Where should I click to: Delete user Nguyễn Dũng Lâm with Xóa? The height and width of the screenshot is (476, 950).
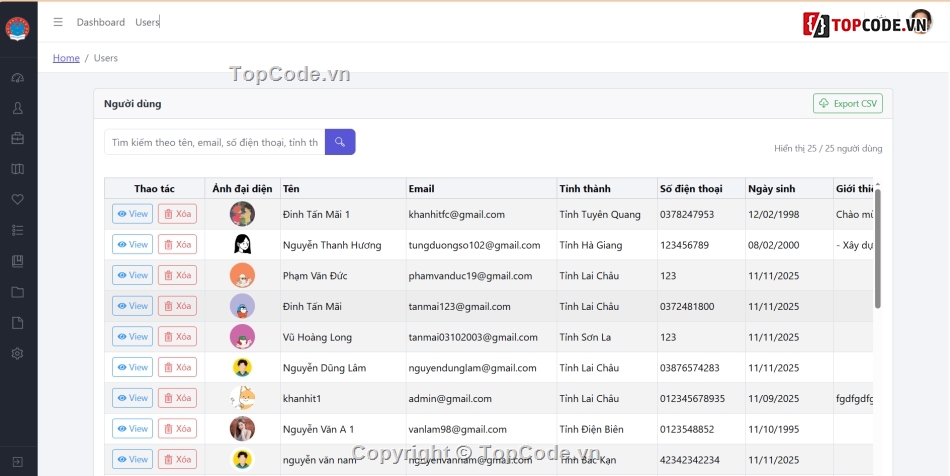(x=178, y=367)
